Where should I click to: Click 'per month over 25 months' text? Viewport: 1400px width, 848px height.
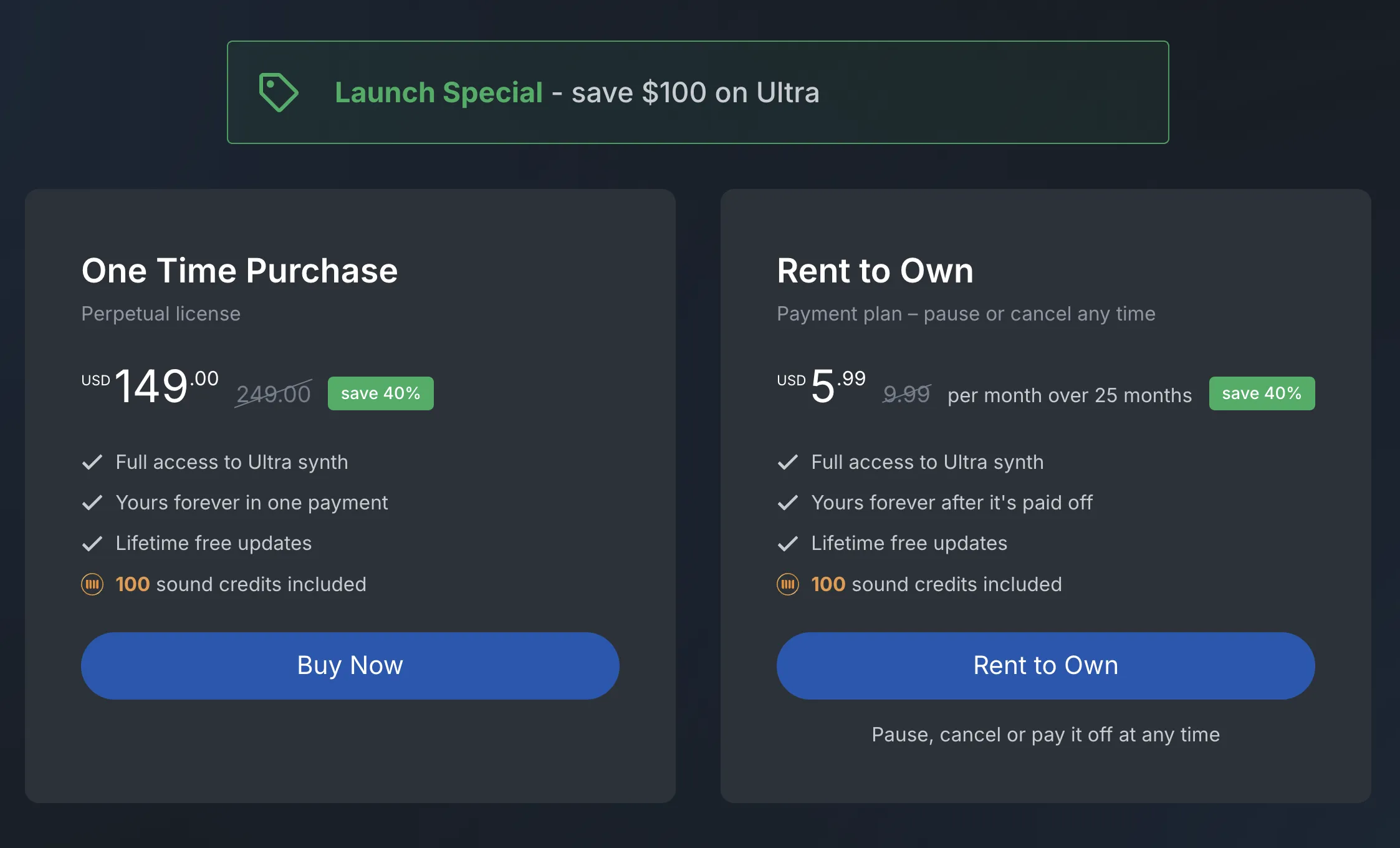[1070, 395]
